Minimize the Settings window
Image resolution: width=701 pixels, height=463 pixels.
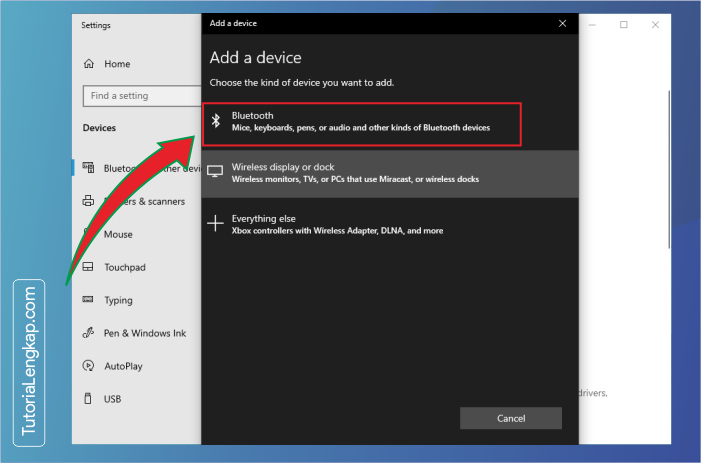click(x=592, y=25)
